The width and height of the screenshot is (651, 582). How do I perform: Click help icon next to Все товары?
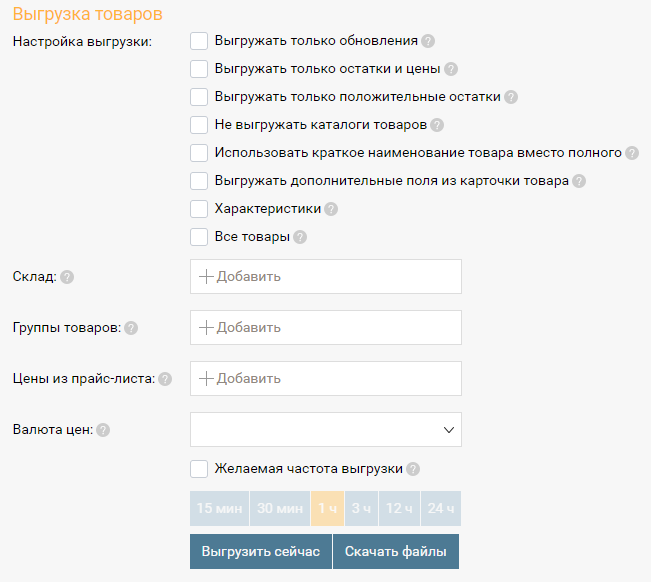pyautogui.click(x=300, y=237)
